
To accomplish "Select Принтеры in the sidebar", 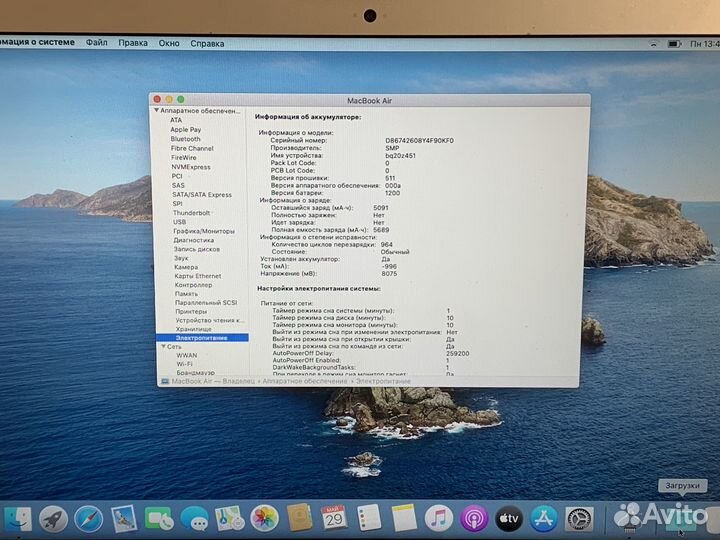I will [191, 311].
